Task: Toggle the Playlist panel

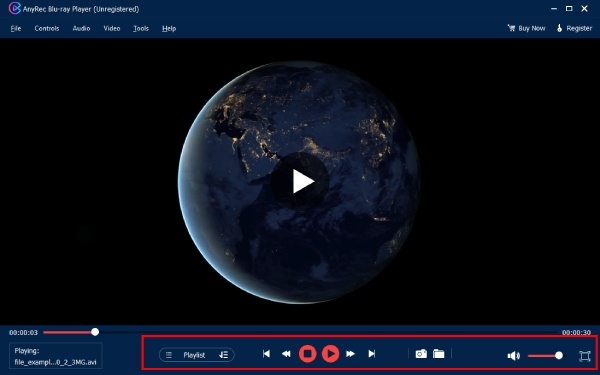Action: 194,355
